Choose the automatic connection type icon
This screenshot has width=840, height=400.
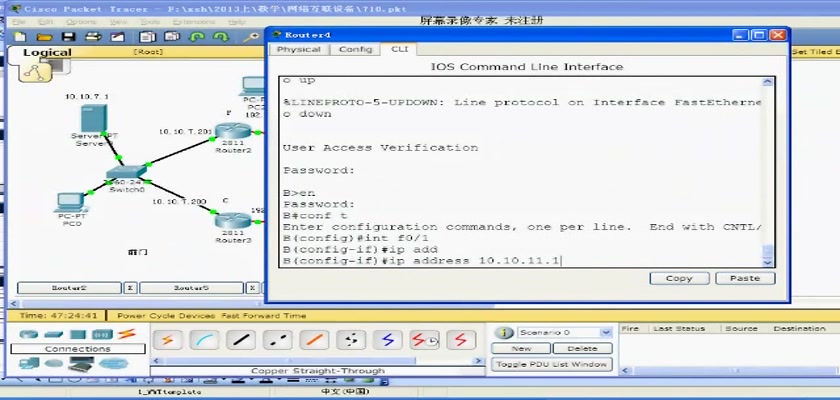point(168,339)
